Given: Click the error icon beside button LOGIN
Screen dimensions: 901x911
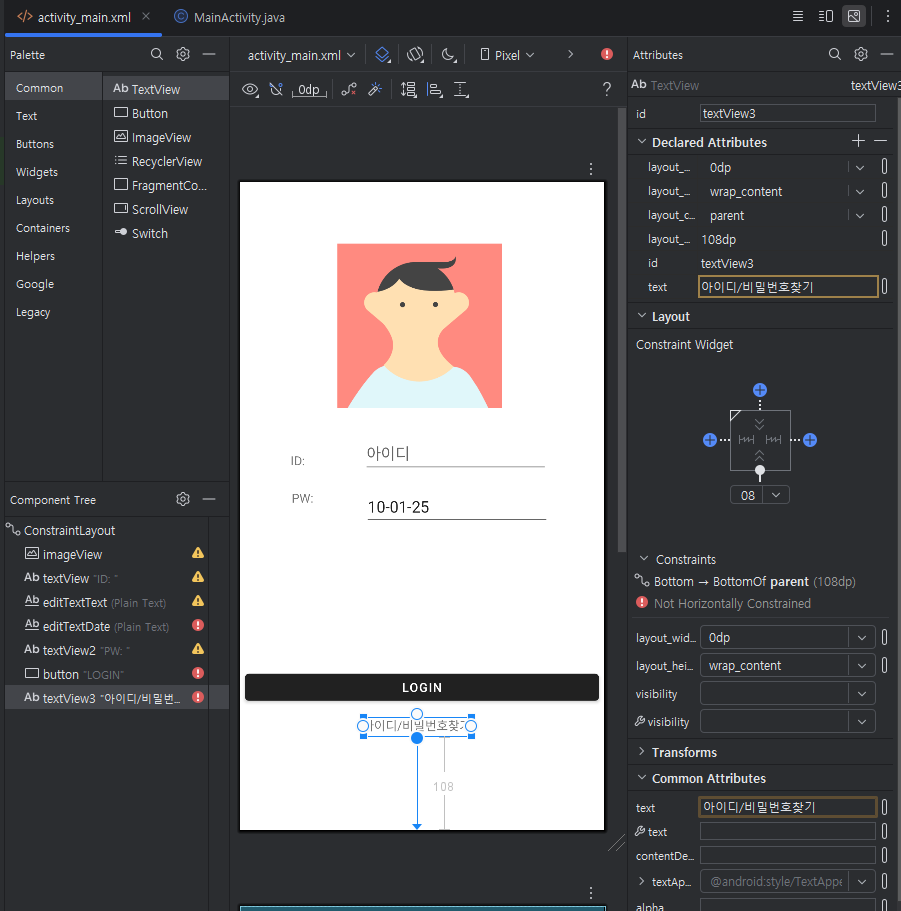Looking at the screenshot, I should click(x=198, y=673).
